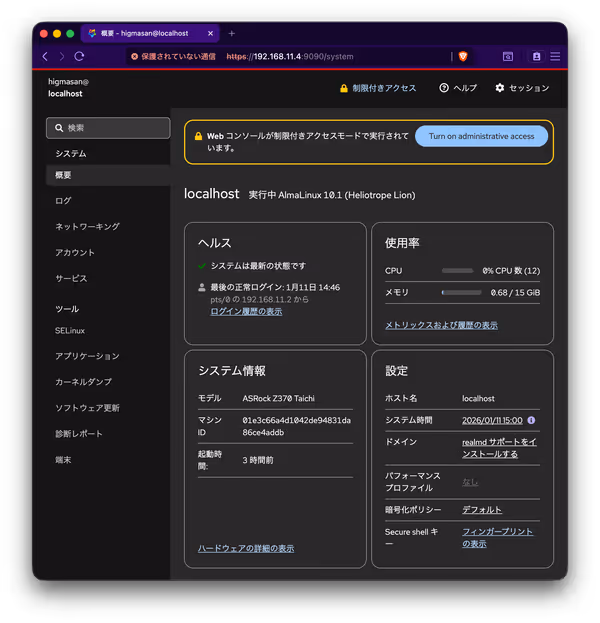
Task: Click the session gear icon
Action: [x=499, y=88]
